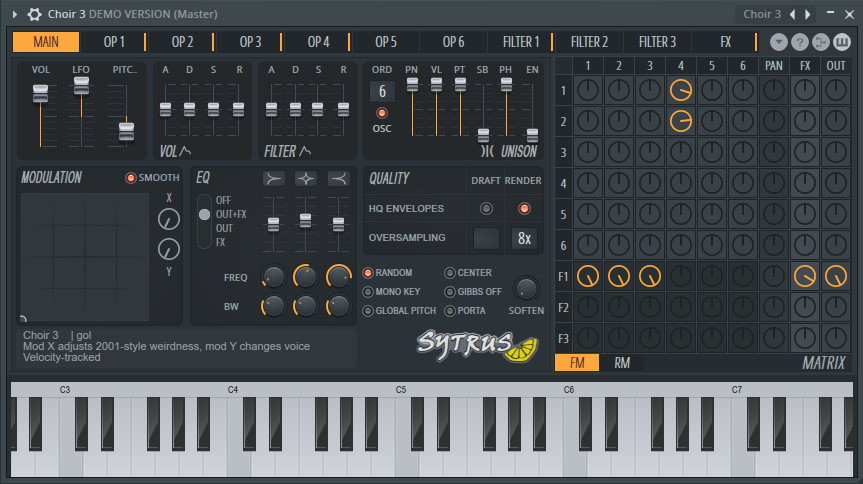Select next preset arrow

pyautogui.click(x=808, y=14)
